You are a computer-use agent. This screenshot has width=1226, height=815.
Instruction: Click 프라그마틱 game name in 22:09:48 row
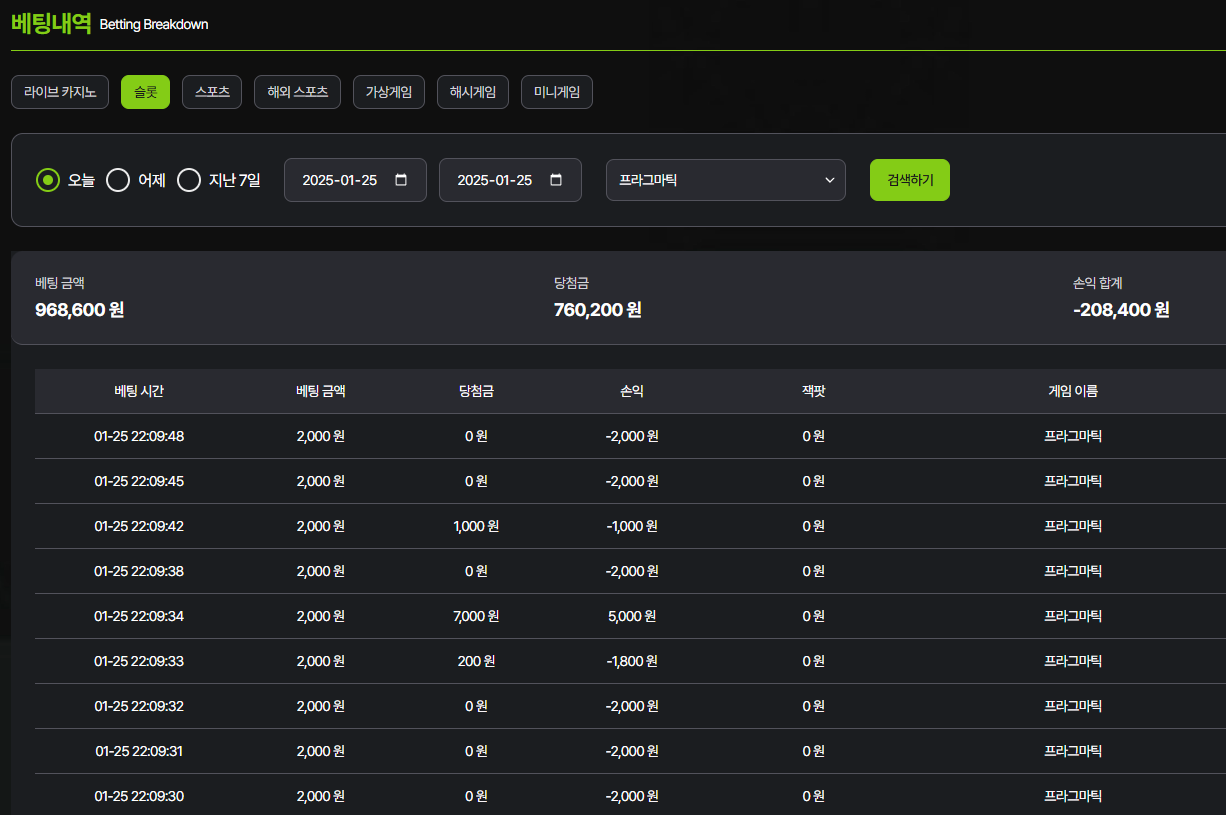[1073, 436]
